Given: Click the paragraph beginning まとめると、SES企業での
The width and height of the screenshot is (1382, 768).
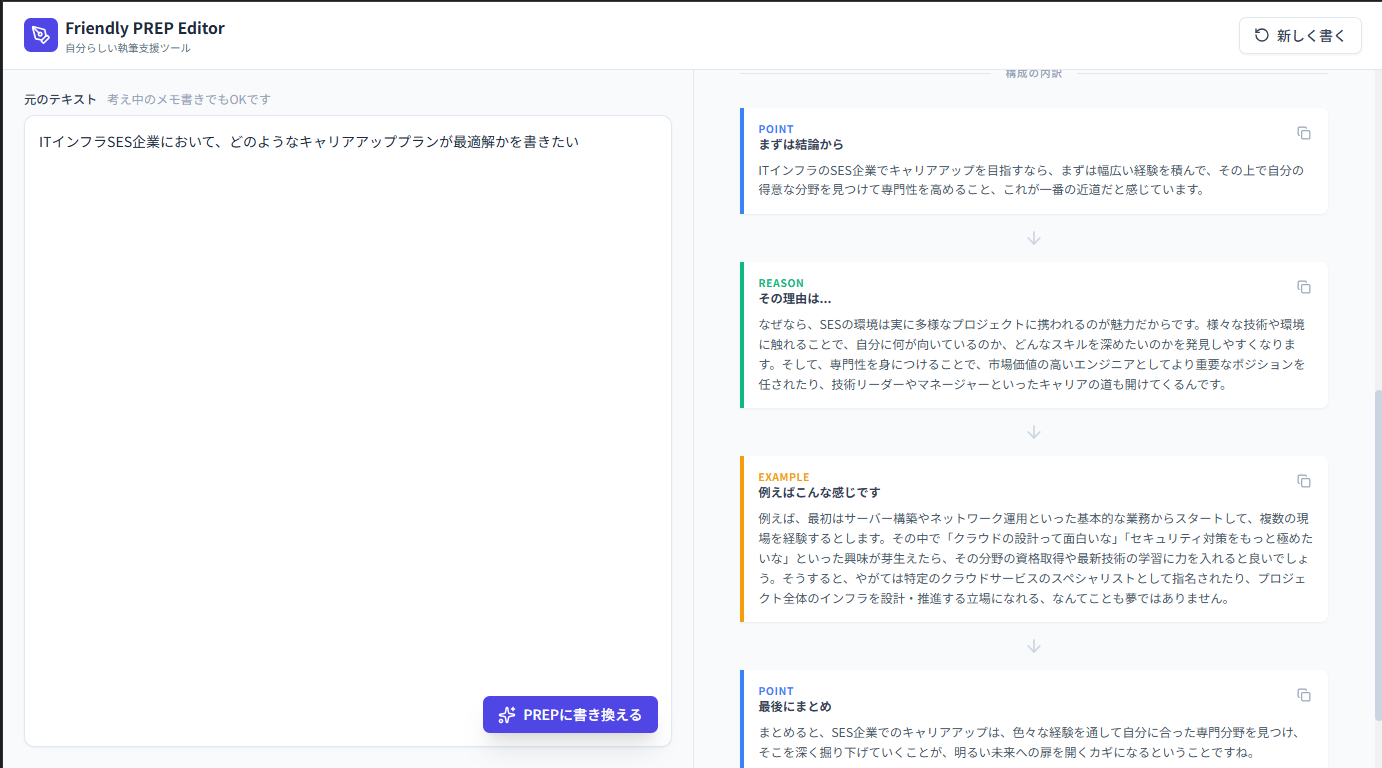Looking at the screenshot, I should (x=1029, y=742).
